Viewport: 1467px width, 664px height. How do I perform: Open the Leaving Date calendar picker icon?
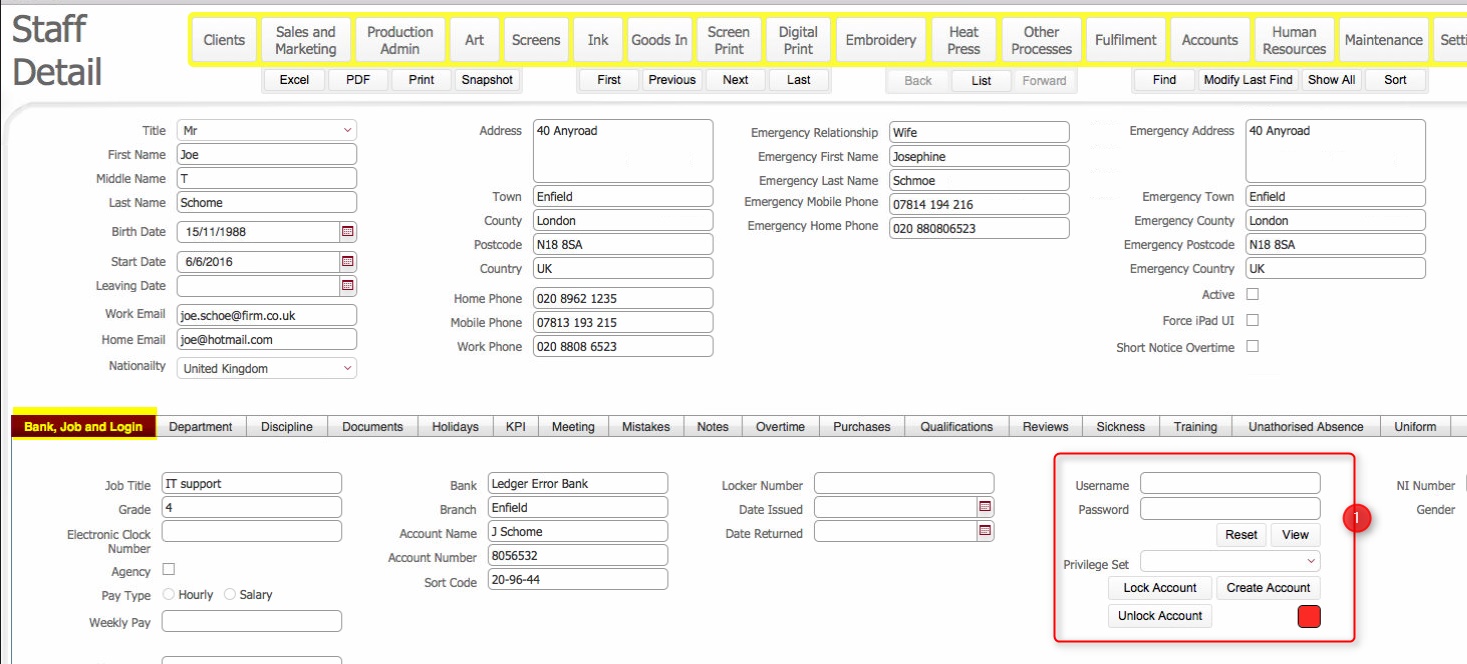[x=348, y=286]
